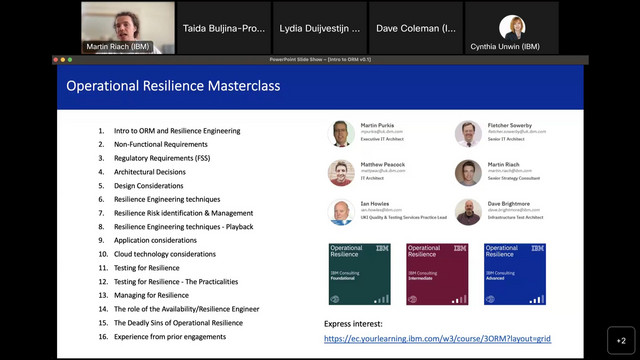640x360 pixels.
Task: Select Dave Coleman participant tile
Action: click(x=416, y=28)
